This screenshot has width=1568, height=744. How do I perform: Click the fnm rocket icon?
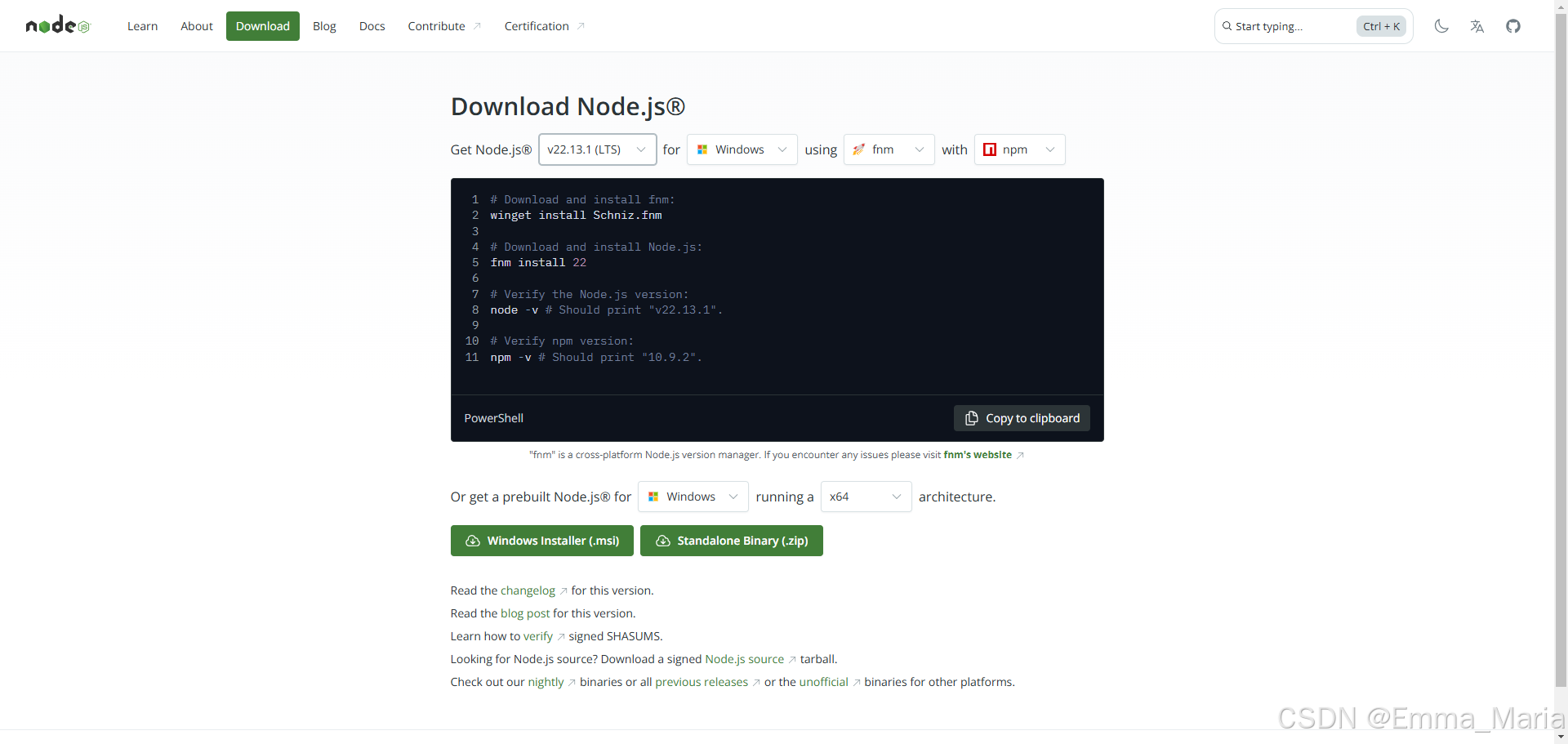(x=858, y=149)
